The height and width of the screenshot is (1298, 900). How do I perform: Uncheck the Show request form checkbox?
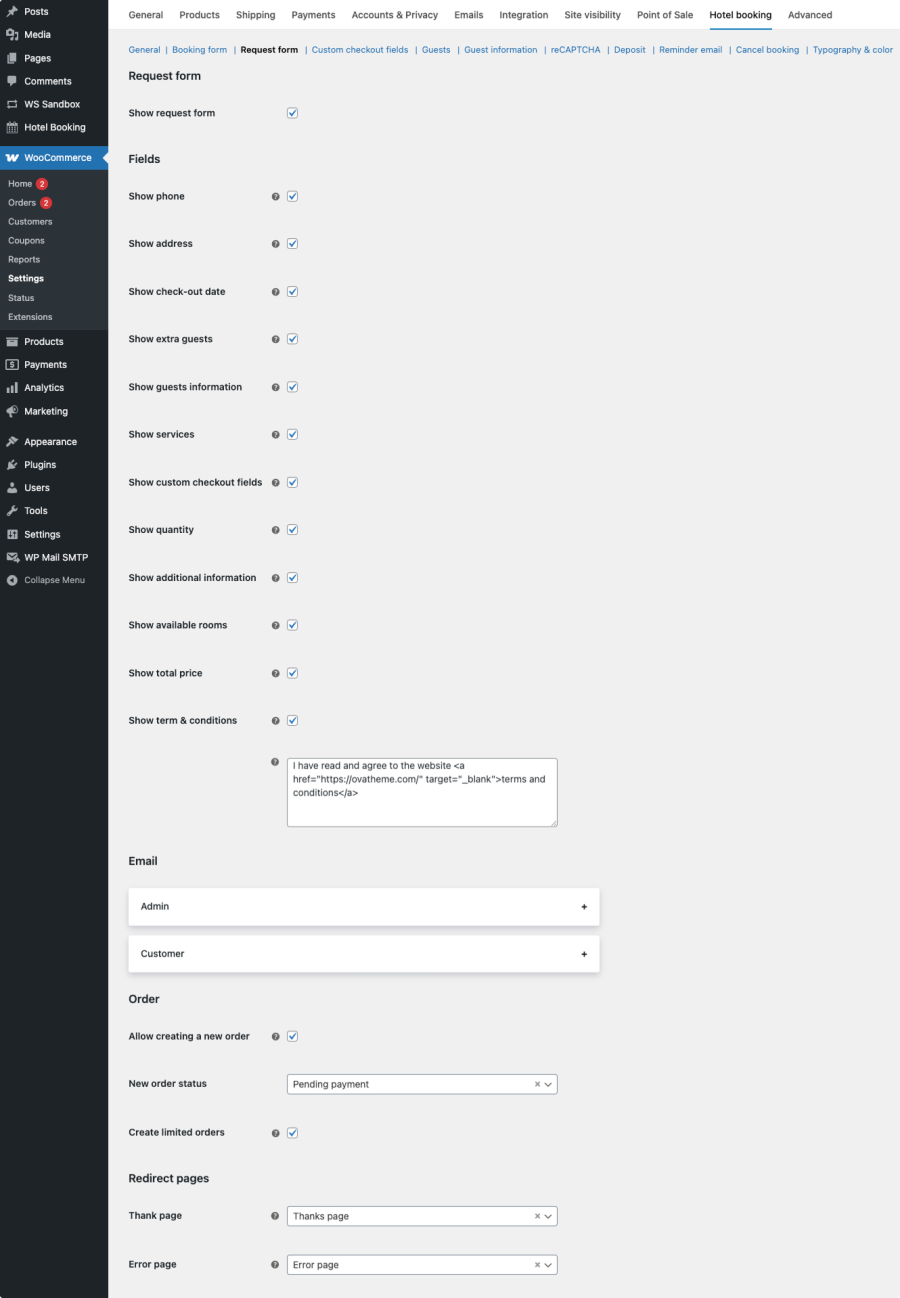tap(293, 113)
